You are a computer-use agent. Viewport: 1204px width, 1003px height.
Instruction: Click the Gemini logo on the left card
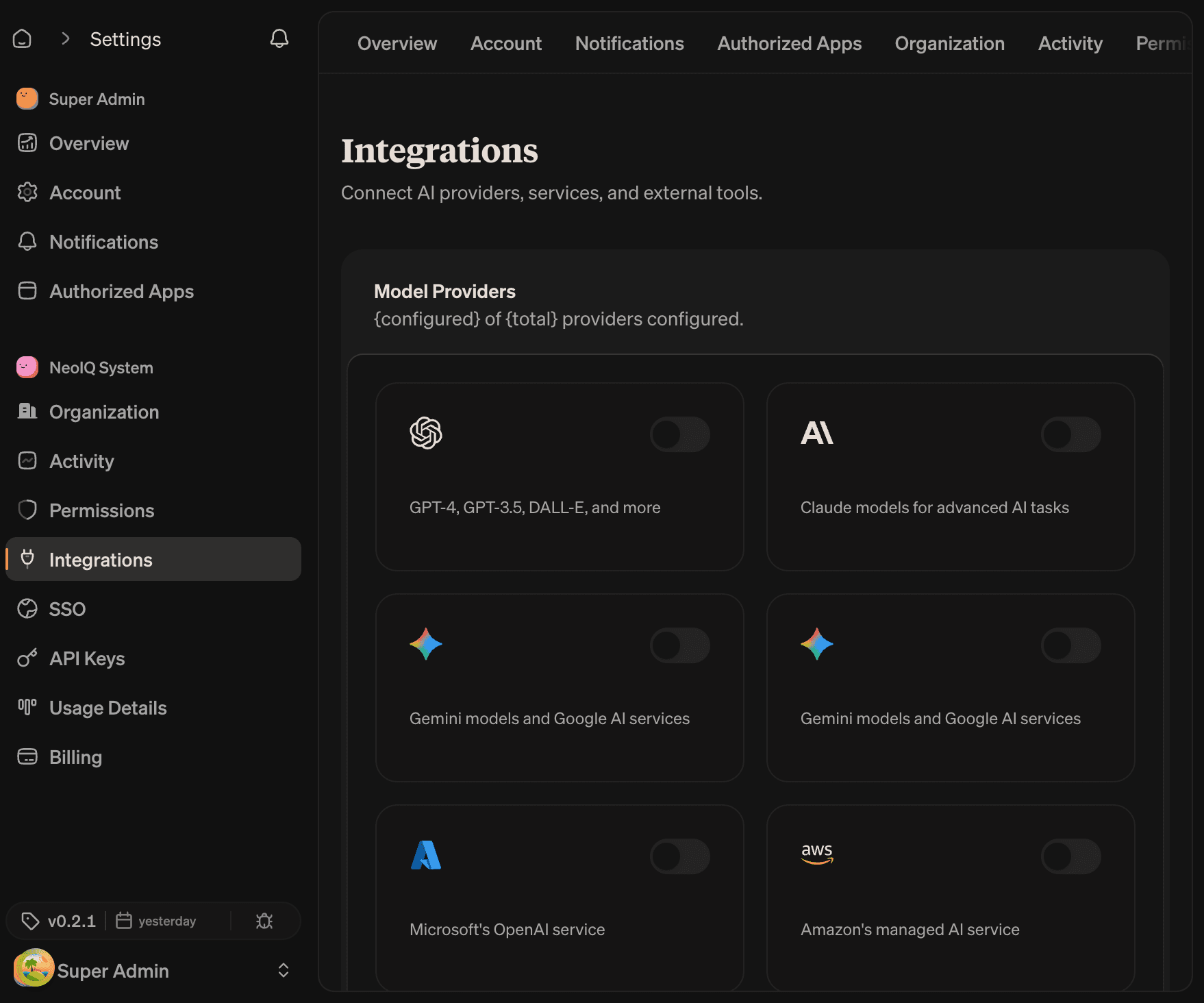426,644
